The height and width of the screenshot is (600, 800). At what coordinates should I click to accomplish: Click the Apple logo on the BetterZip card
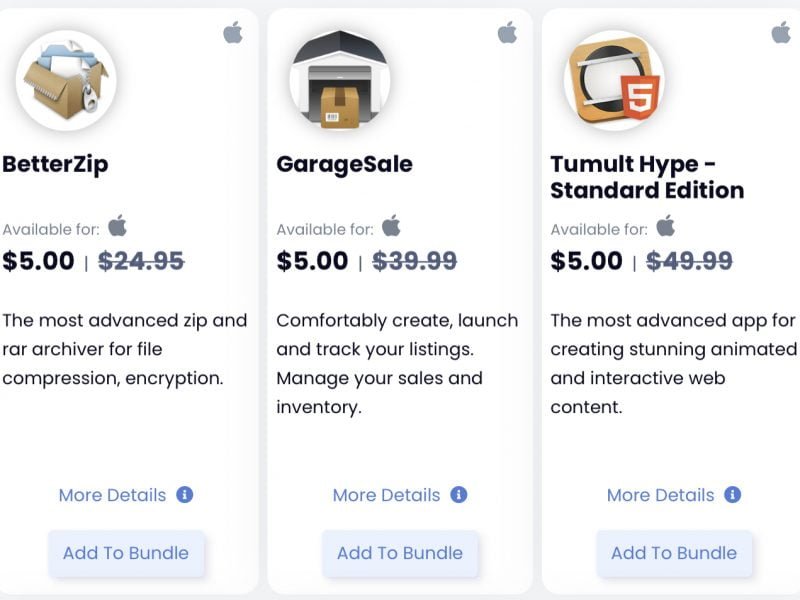pyautogui.click(x=232, y=32)
